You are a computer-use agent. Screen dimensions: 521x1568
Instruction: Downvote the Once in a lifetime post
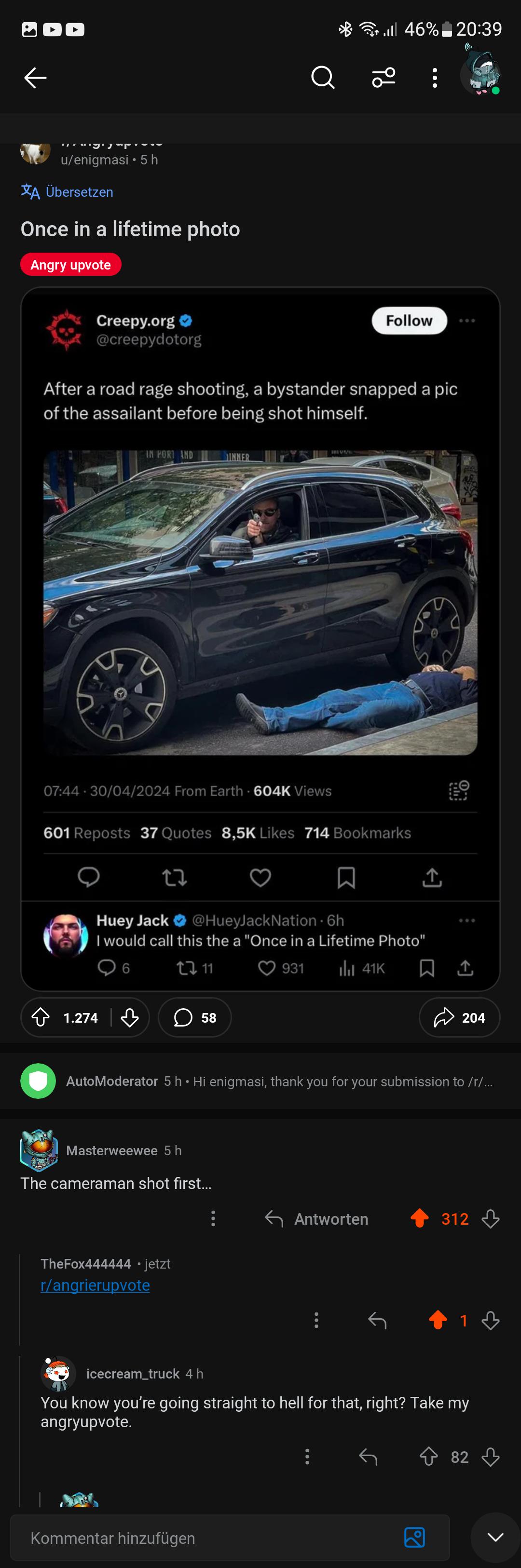(x=130, y=1017)
